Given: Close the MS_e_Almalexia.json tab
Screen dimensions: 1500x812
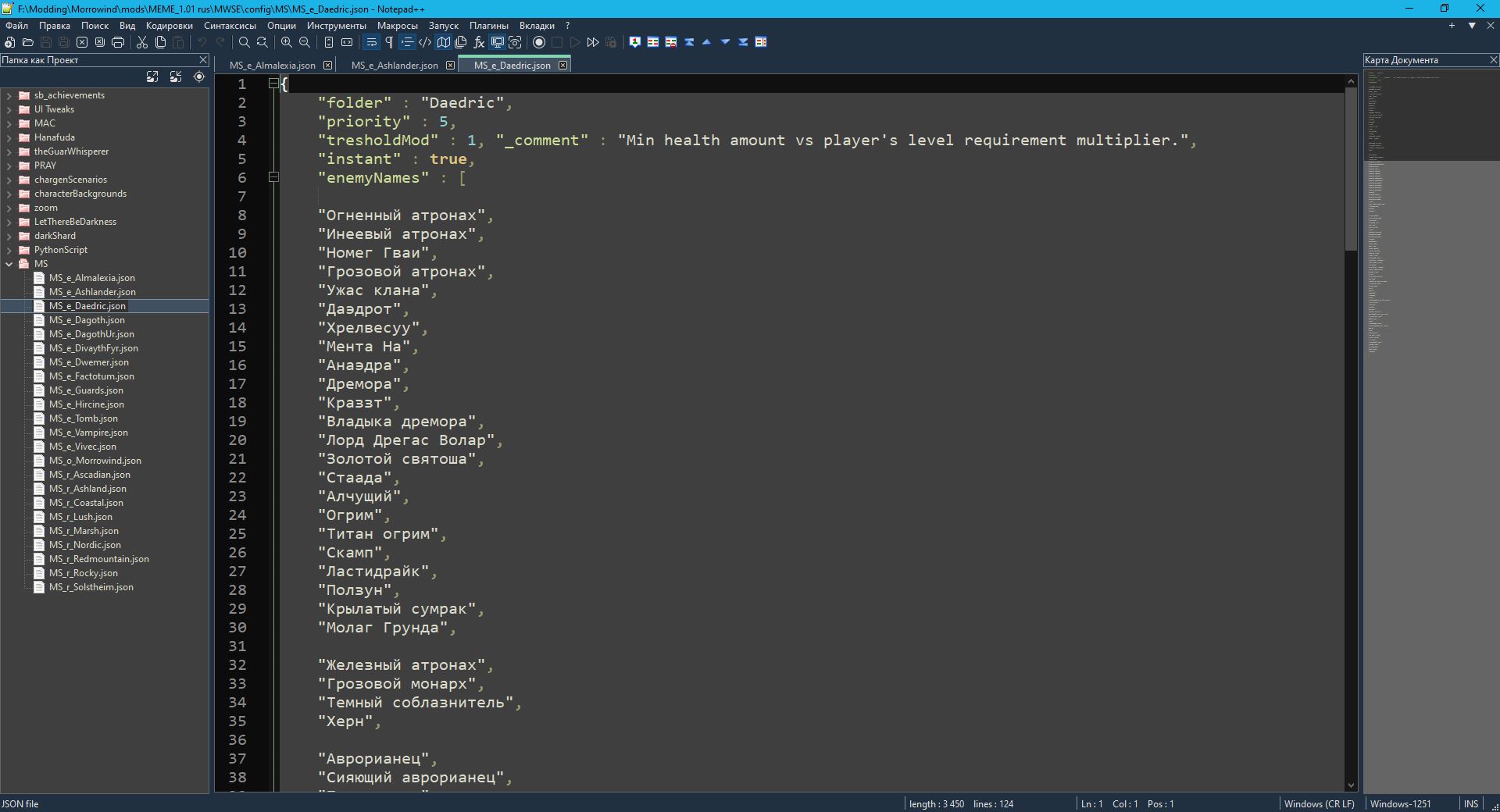Looking at the screenshot, I should click(x=327, y=66).
